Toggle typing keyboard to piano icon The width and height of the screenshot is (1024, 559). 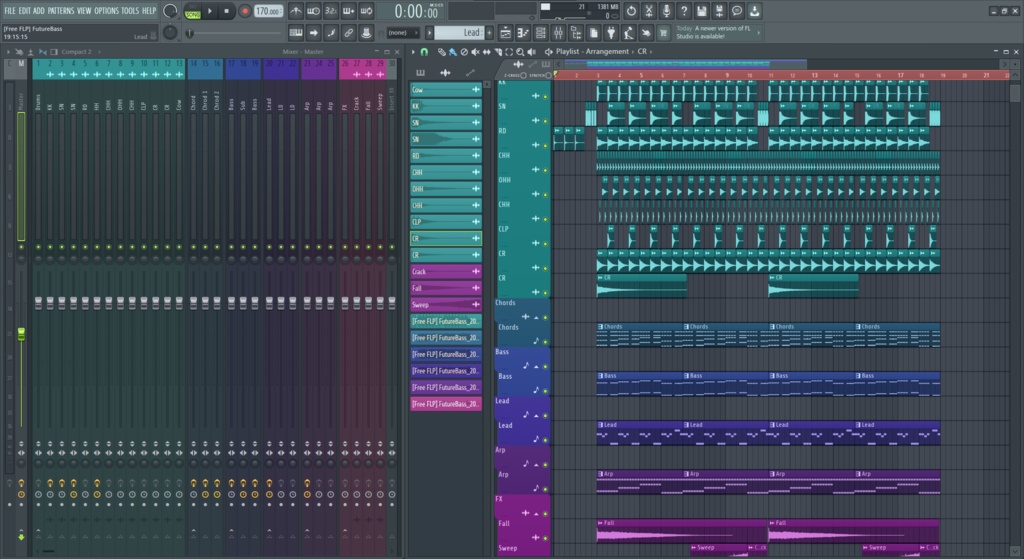point(296,33)
